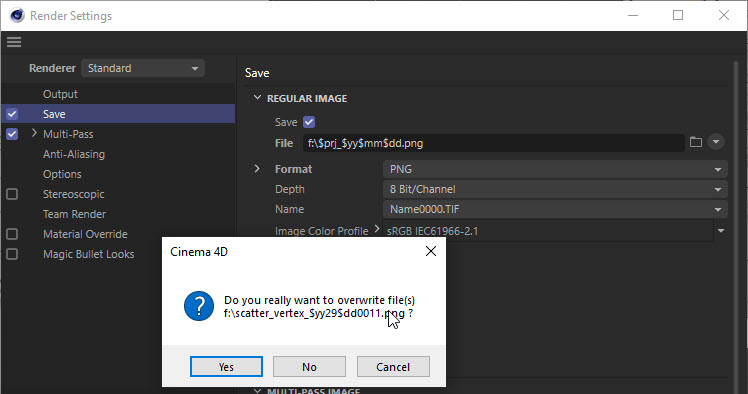Image resolution: width=748 pixels, height=394 pixels.
Task: Close the Cinema 4D overwrite dialog
Action: [431, 251]
